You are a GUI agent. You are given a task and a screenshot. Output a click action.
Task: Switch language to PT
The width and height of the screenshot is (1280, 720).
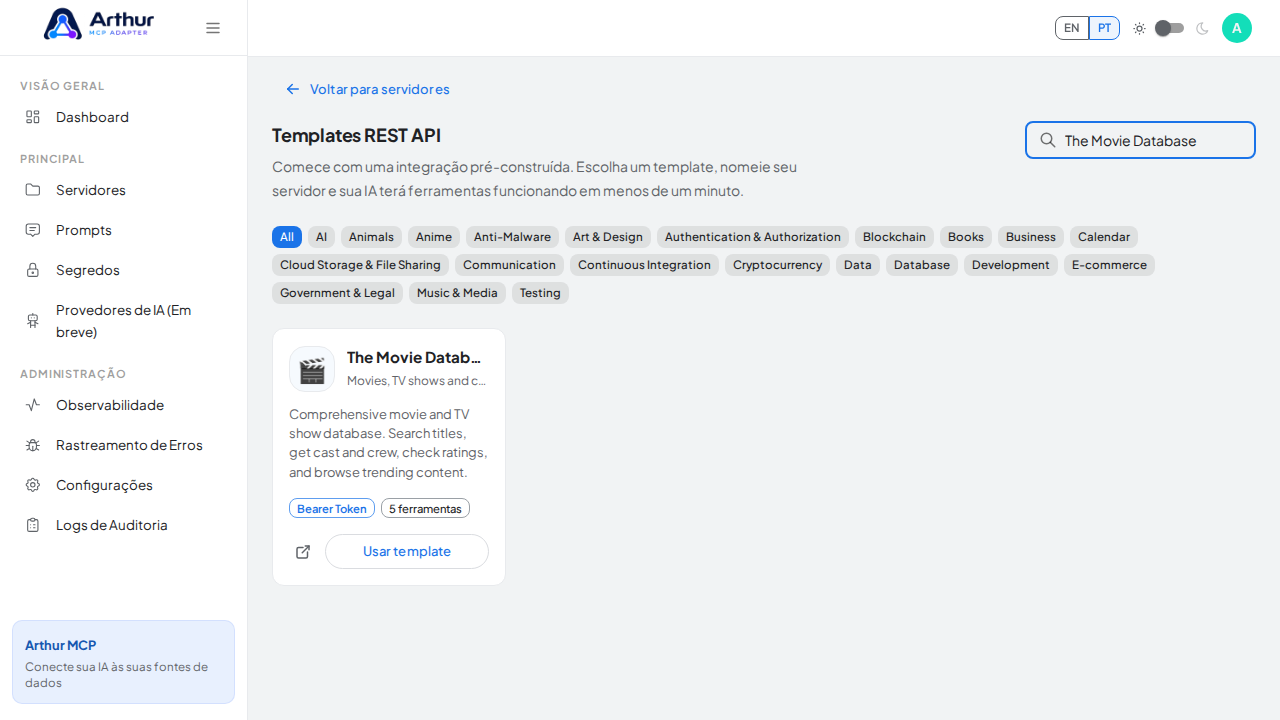coord(1104,28)
